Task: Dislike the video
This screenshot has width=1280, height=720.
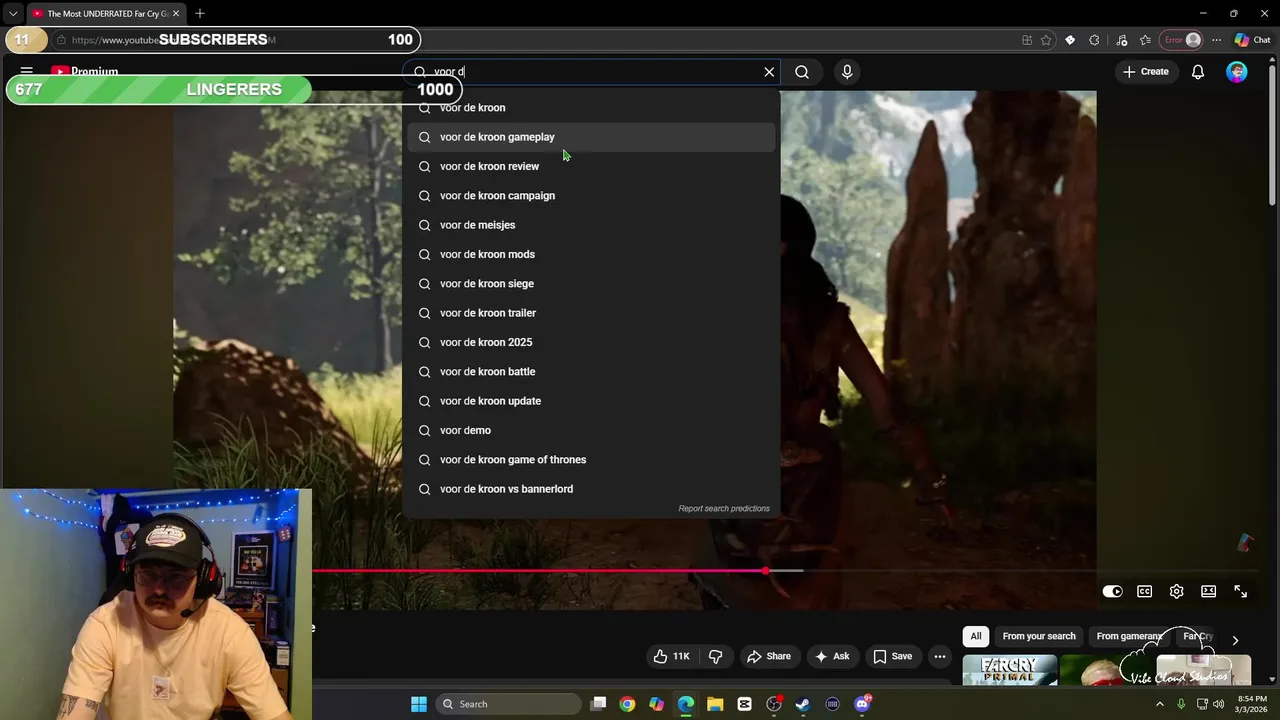Action: point(715,656)
